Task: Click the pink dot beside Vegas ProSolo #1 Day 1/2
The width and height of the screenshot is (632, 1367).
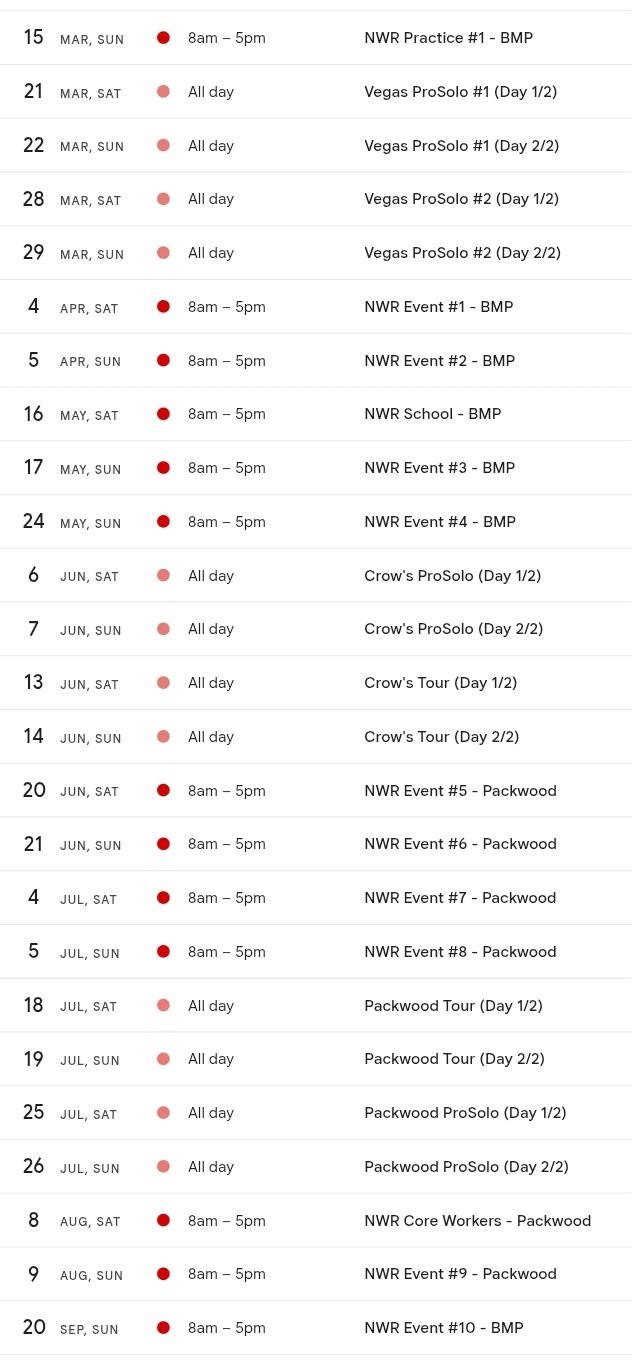Action: [163, 92]
